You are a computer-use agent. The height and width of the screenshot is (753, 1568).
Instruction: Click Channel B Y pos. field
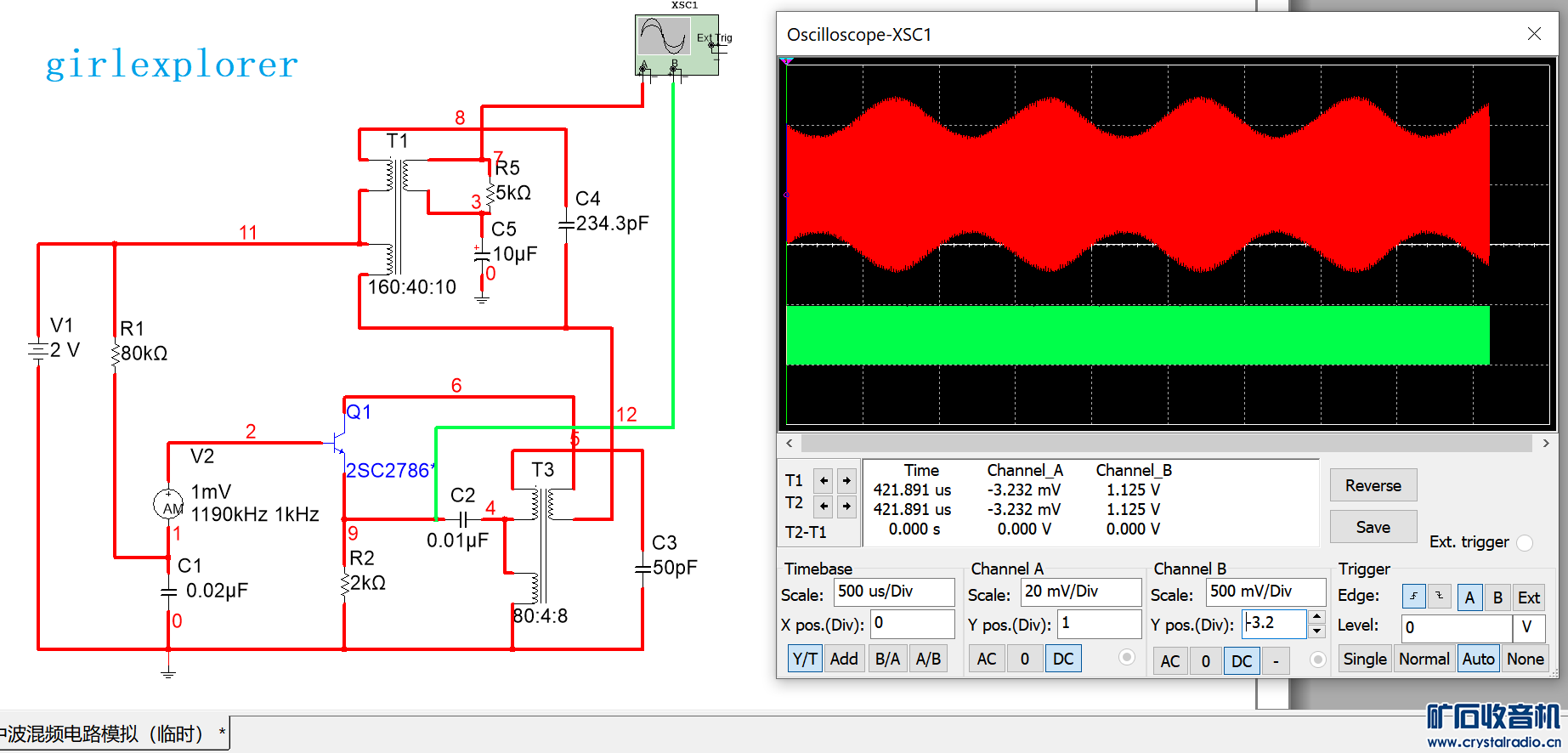coord(1274,624)
